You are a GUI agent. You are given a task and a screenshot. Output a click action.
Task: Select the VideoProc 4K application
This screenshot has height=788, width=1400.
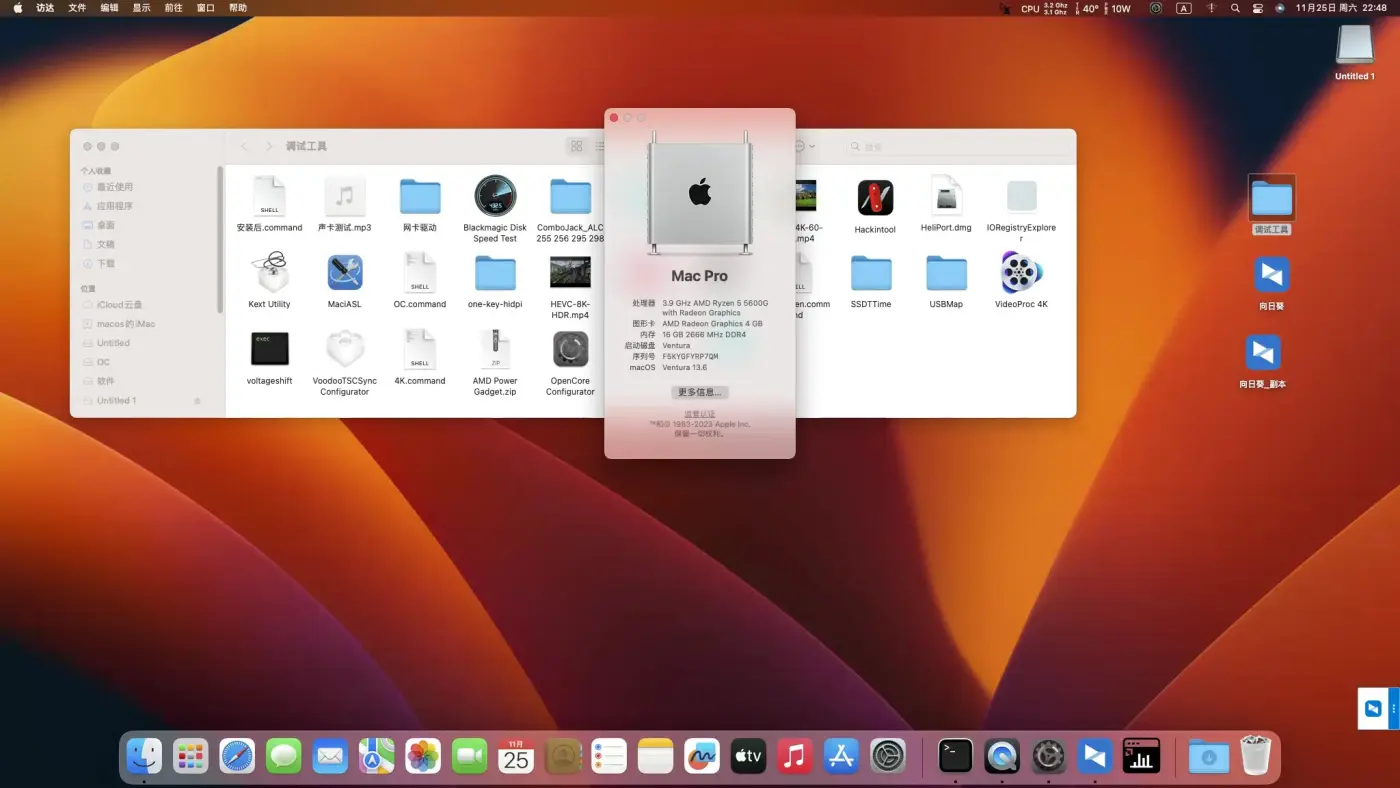point(1021,273)
